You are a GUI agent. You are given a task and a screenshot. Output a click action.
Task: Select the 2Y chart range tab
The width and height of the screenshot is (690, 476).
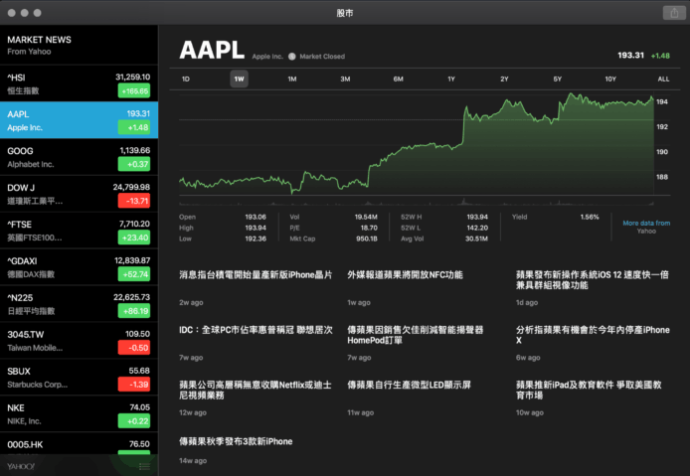tap(504, 79)
